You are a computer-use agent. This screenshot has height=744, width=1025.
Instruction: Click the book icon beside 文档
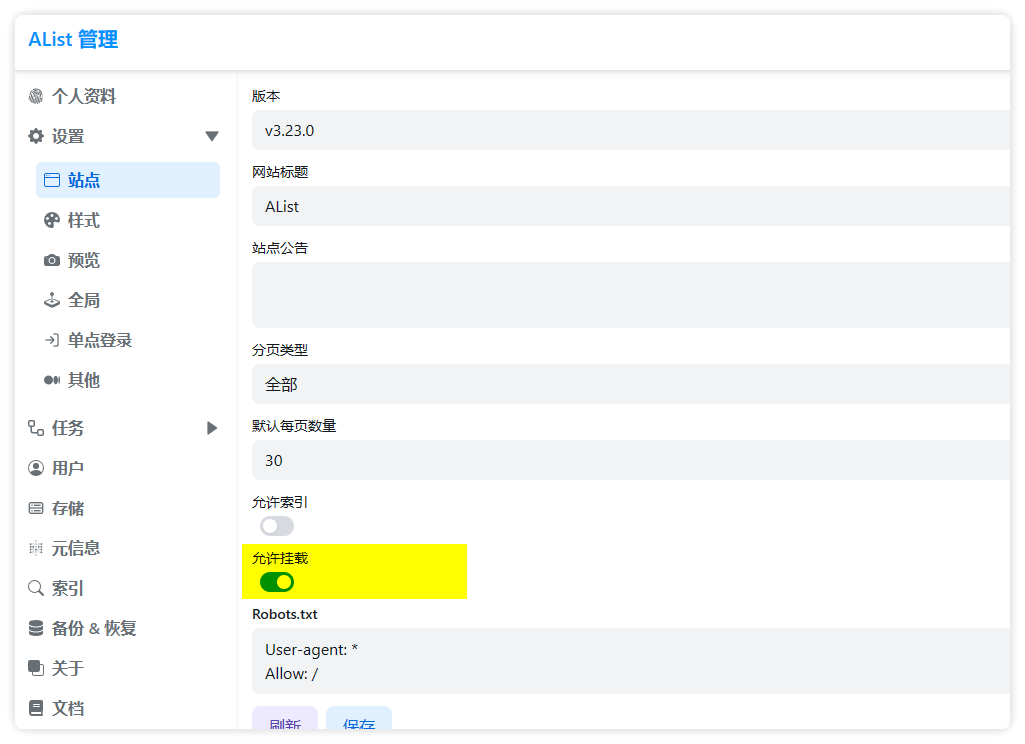36,707
